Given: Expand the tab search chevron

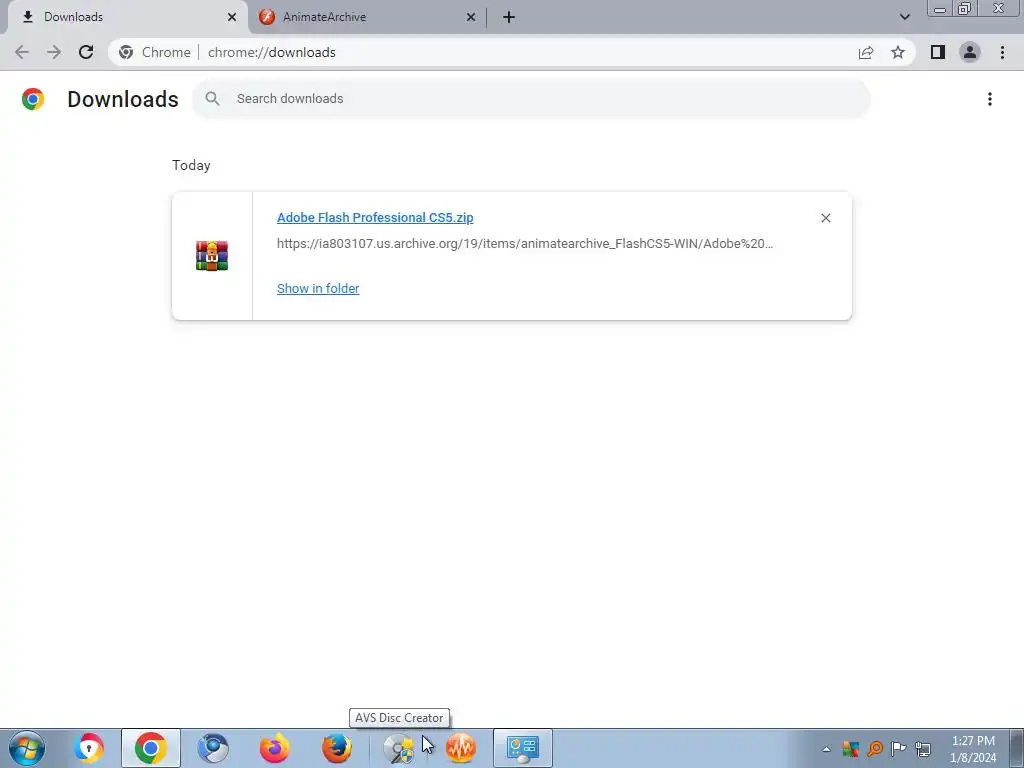Looking at the screenshot, I should [904, 17].
